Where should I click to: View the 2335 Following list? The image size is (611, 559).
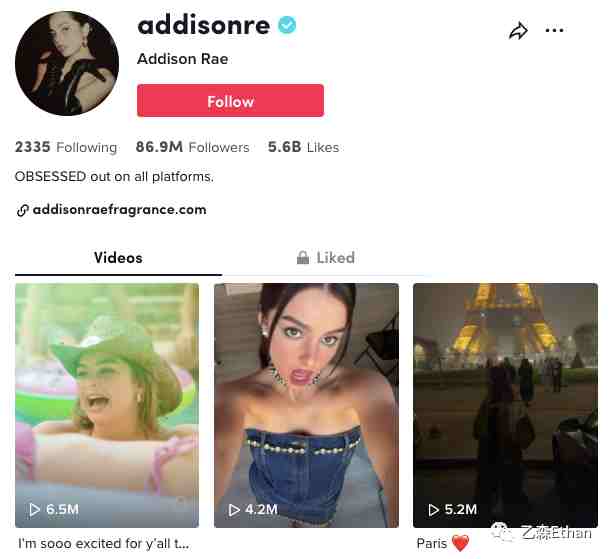66,147
